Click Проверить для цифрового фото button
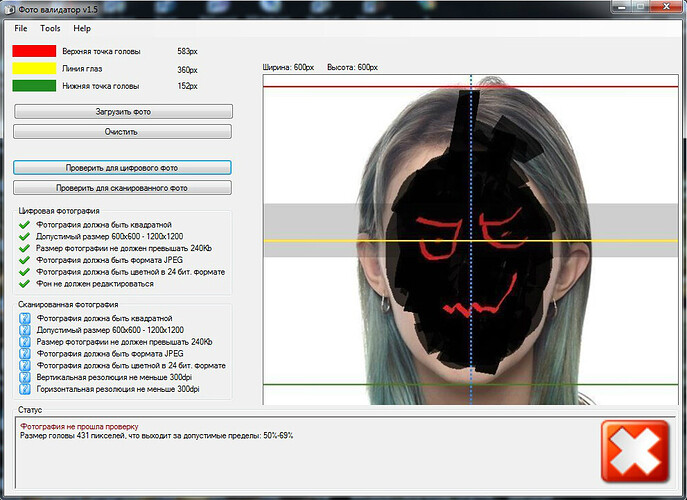The height and width of the screenshot is (500, 687). 122,167
